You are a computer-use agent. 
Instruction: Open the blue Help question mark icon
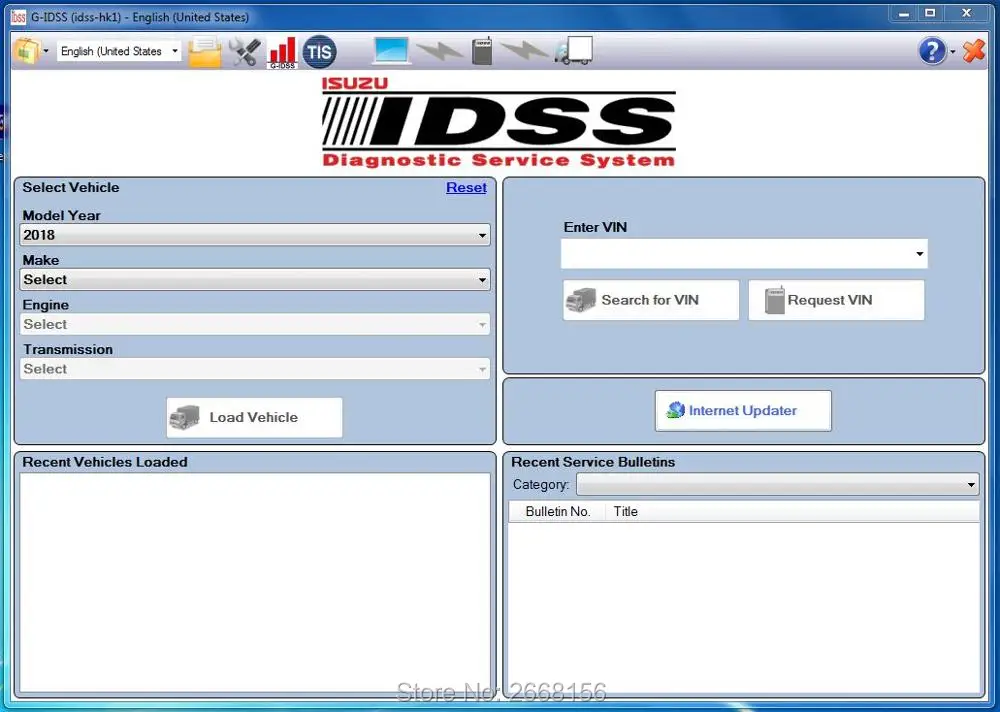(932, 51)
